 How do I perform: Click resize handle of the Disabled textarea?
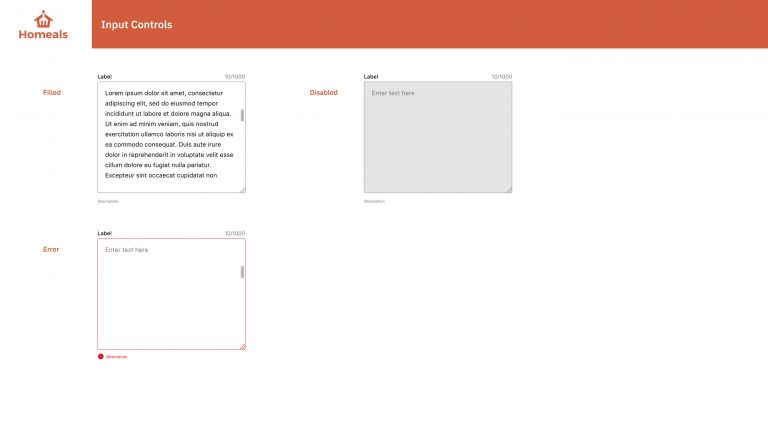pyautogui.click(x=509, y=190)
